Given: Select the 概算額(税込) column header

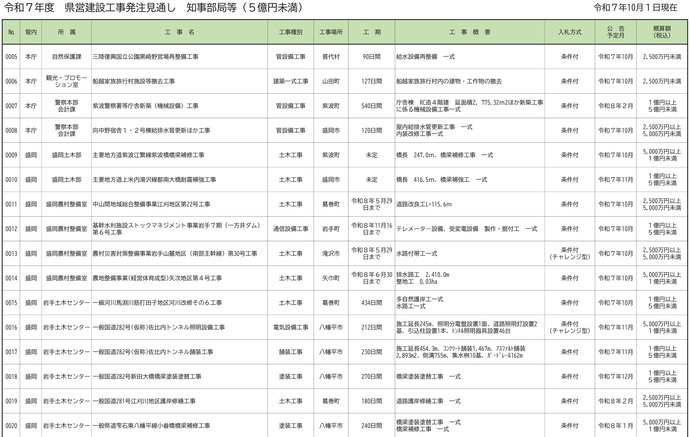Looking at the screenshot, I should (x=660, y=33).
